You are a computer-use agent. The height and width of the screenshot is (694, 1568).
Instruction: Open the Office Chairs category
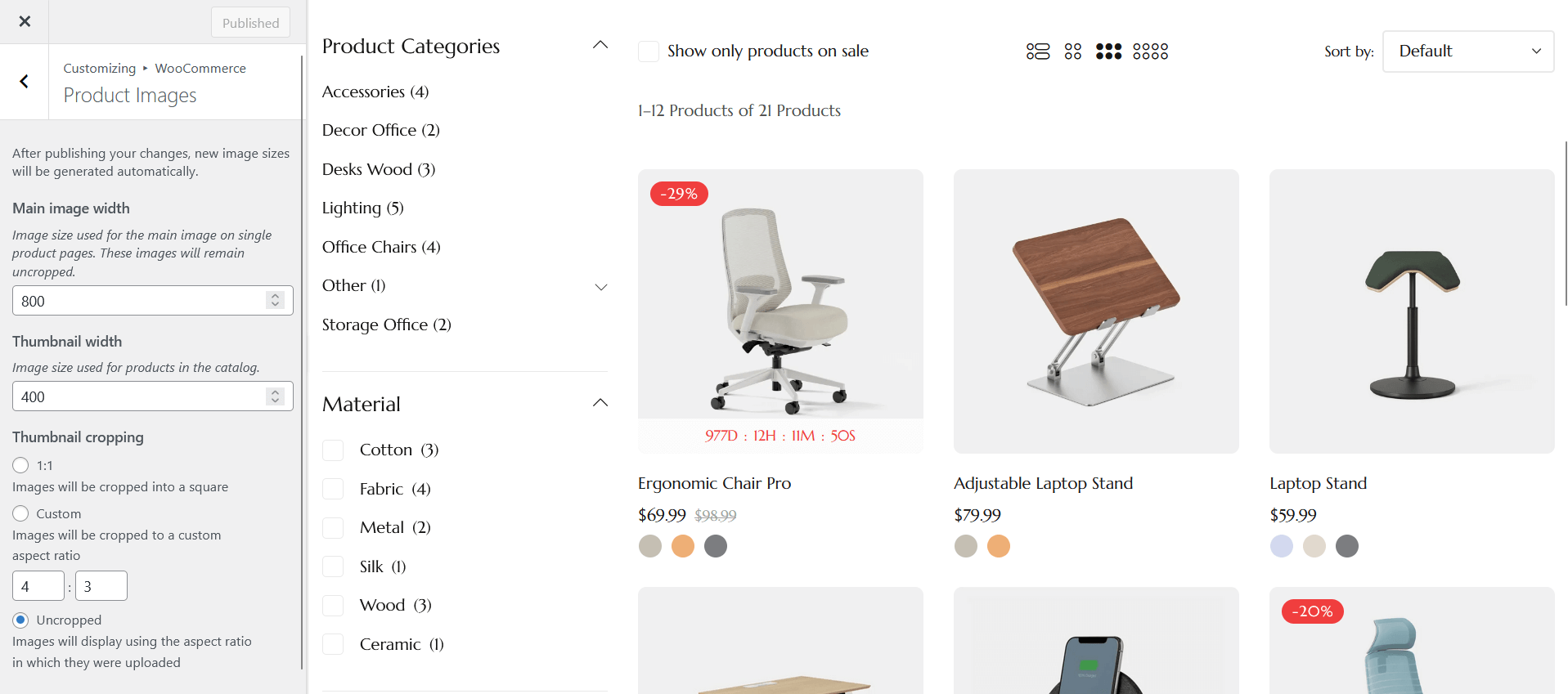tap(380, 247)
